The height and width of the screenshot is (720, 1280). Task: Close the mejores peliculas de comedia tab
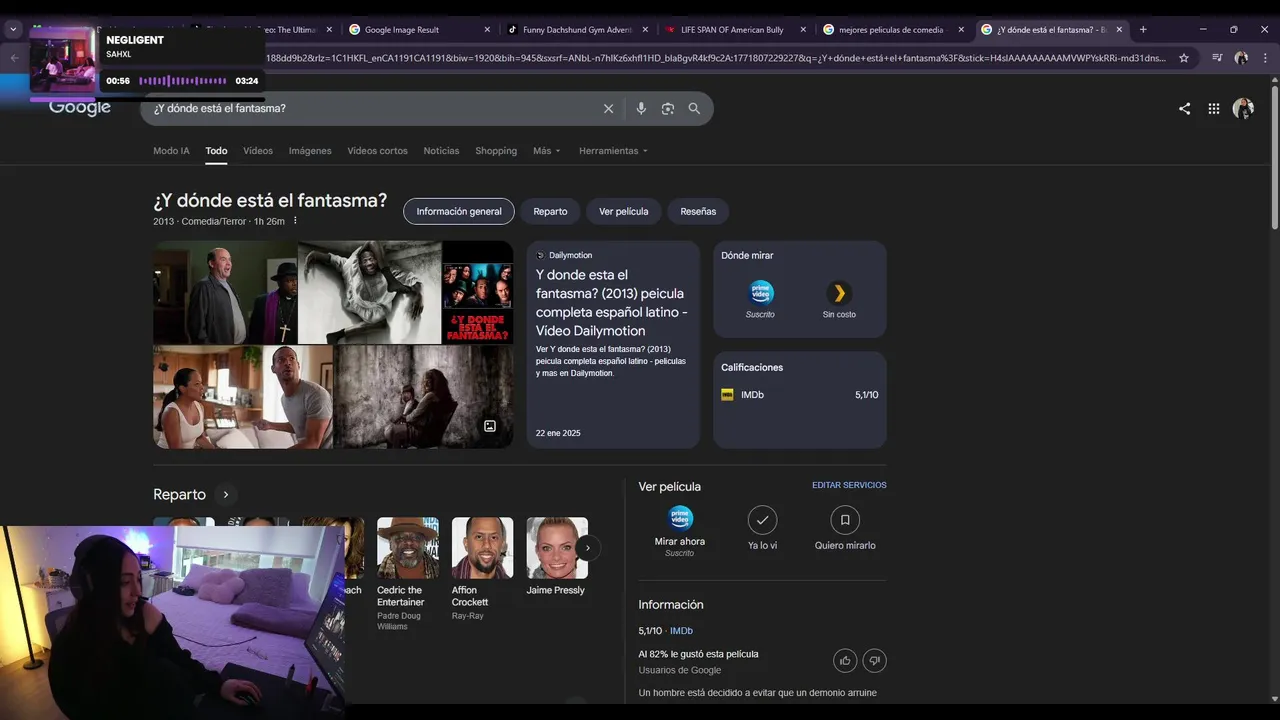pyautogui.click(x=961, y=30)
